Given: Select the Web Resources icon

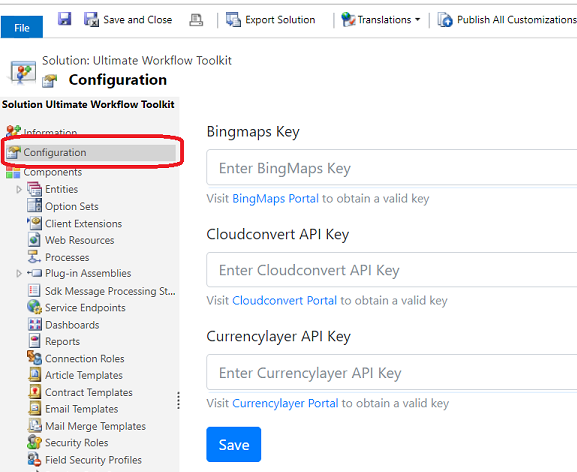Looking at the screenshot, I should [34, 239].
